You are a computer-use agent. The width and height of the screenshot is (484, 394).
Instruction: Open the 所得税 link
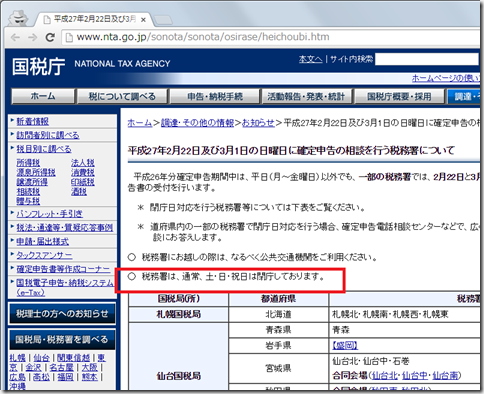pos(28,163)
